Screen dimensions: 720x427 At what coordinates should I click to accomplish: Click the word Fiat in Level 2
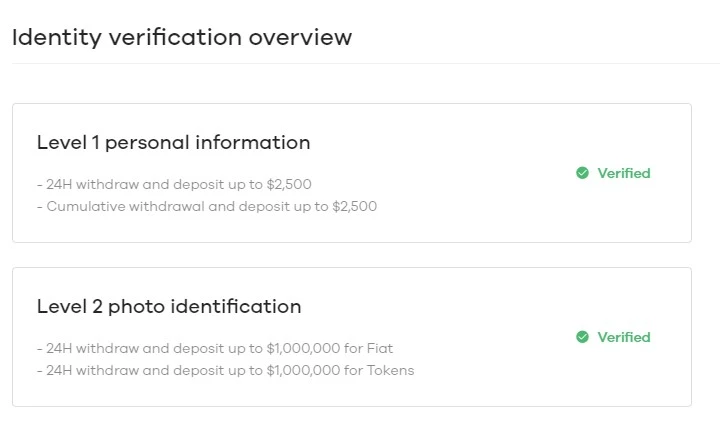(x=380, y=348)
